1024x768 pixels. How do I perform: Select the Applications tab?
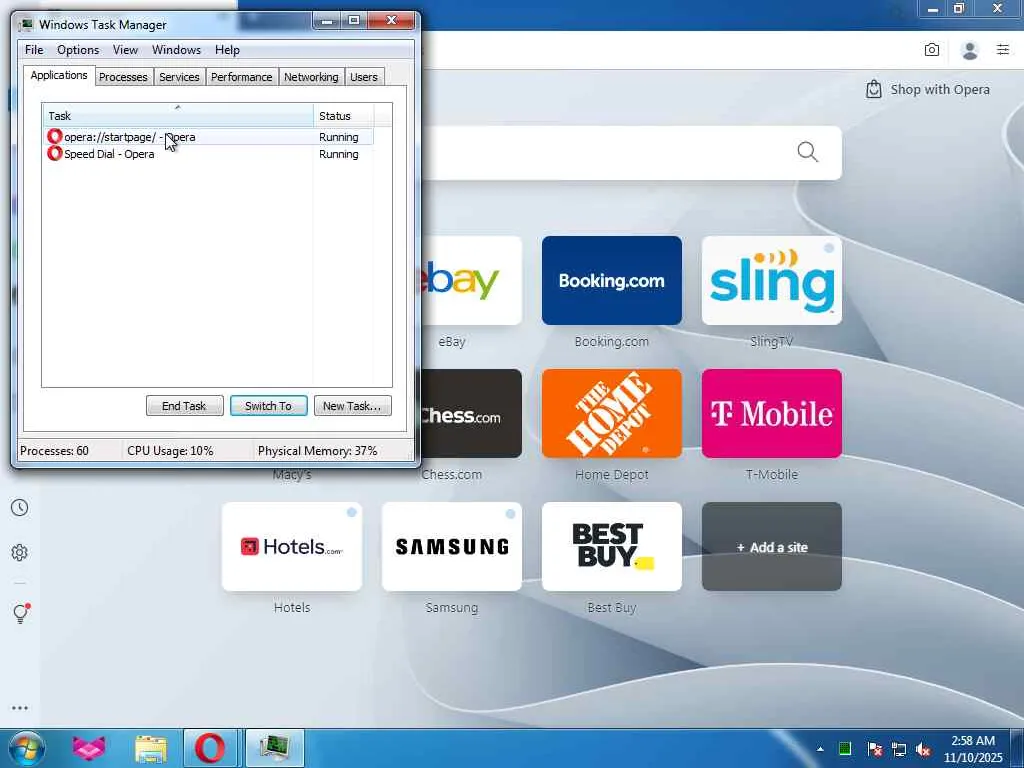59,75
